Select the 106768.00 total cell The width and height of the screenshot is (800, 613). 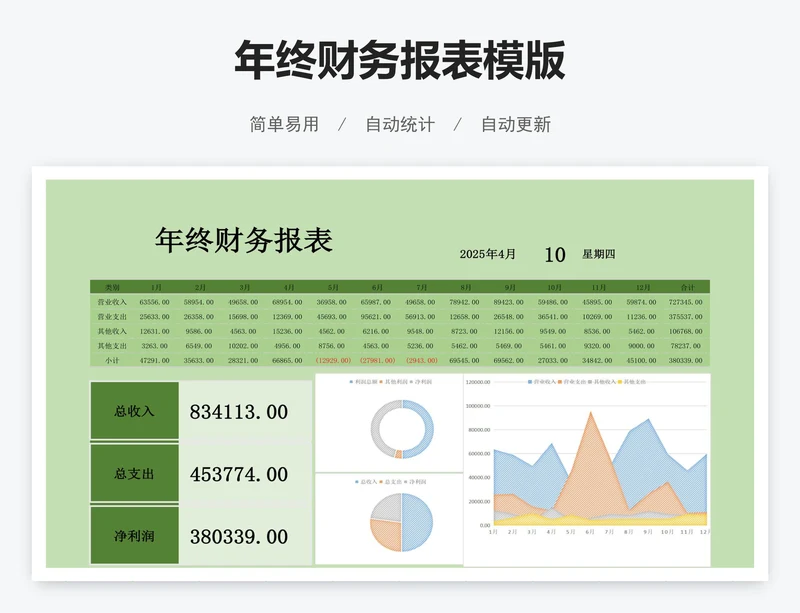tap(686, 331)
